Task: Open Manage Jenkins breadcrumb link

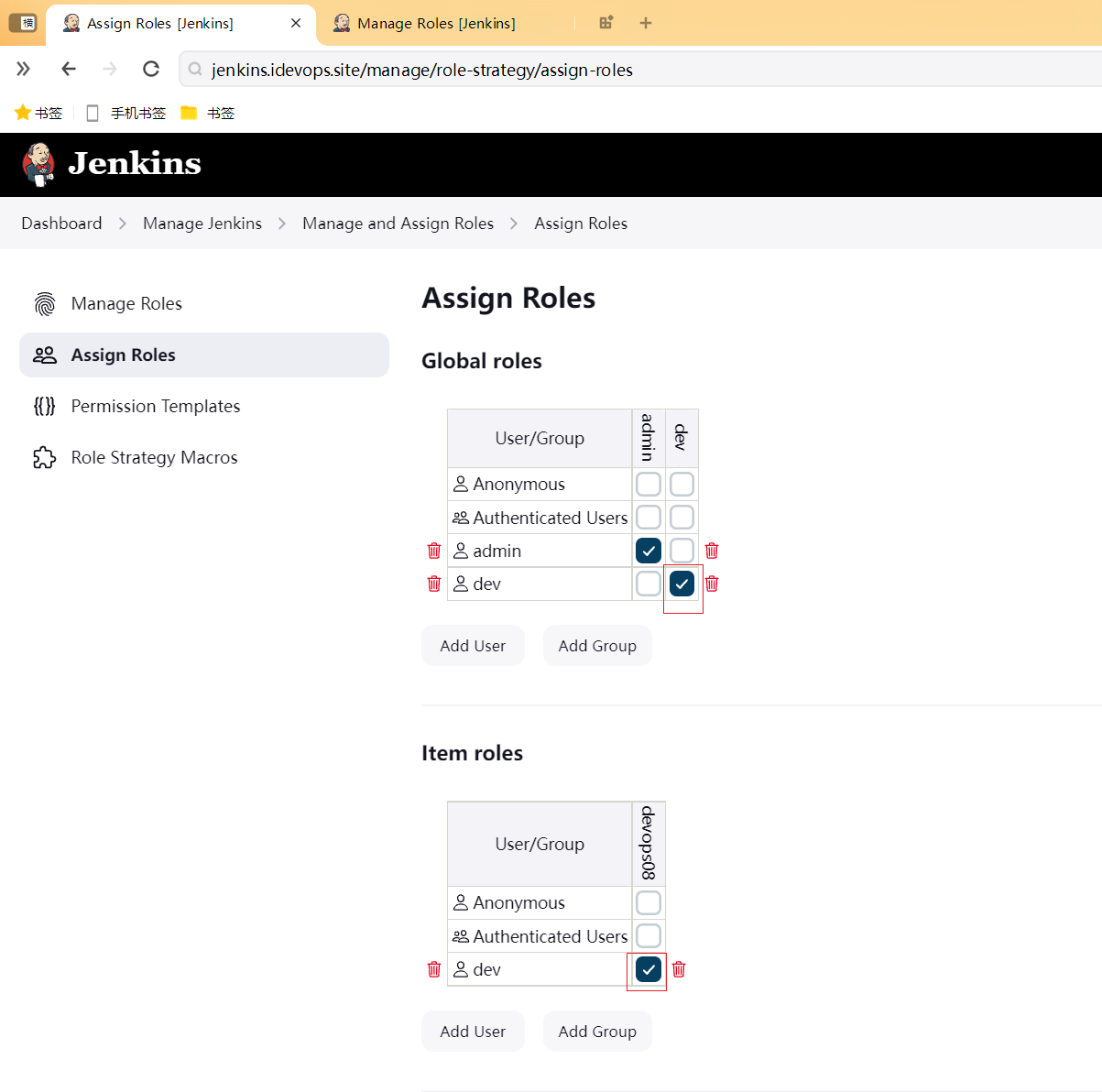Action: click(202, 224)
